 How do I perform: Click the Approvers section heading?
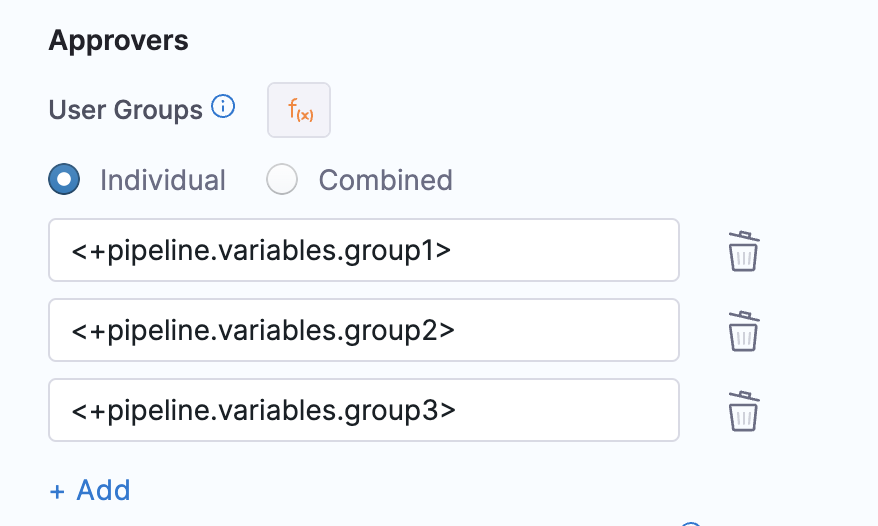[119, 41]
